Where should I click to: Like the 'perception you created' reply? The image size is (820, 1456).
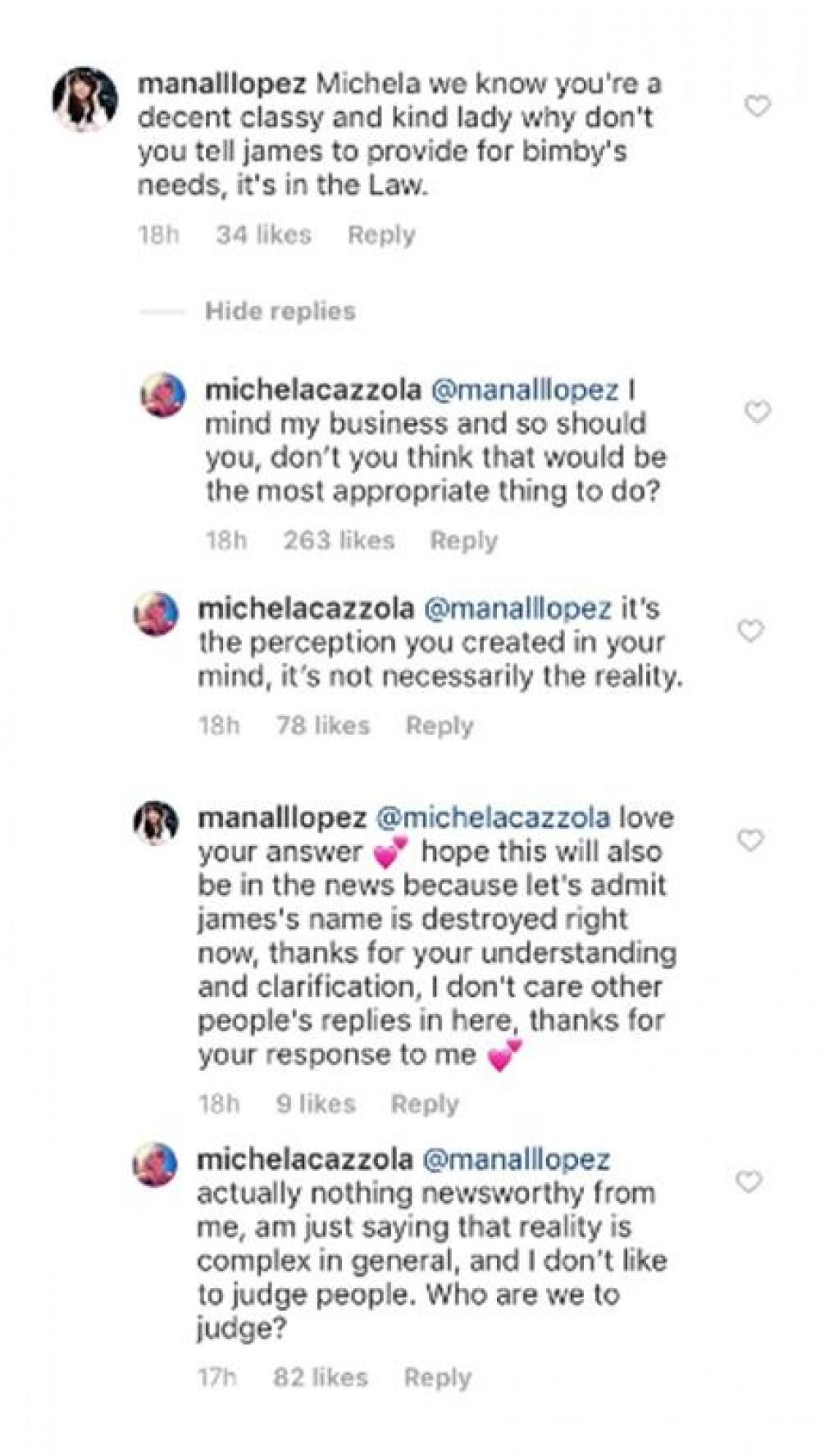point(750,630)
